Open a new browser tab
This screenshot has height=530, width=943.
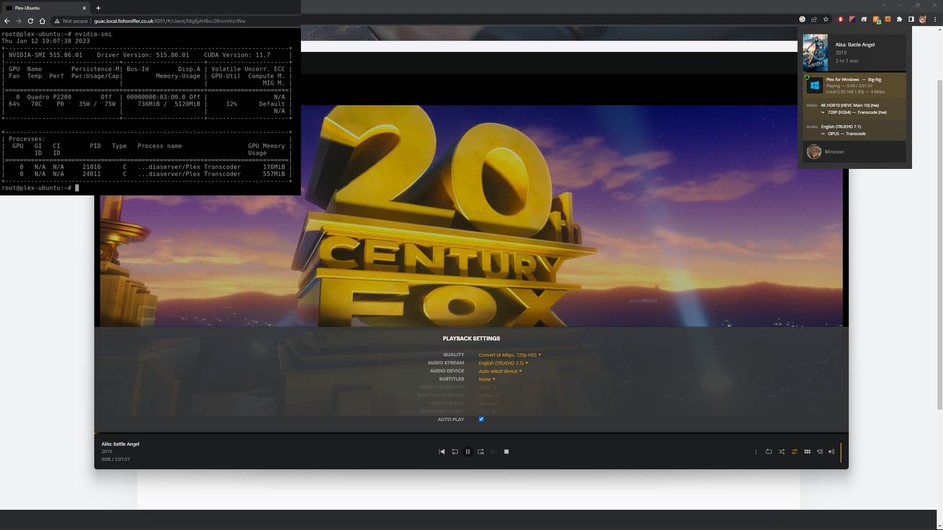pyautogui.click(x=98, y=8)
